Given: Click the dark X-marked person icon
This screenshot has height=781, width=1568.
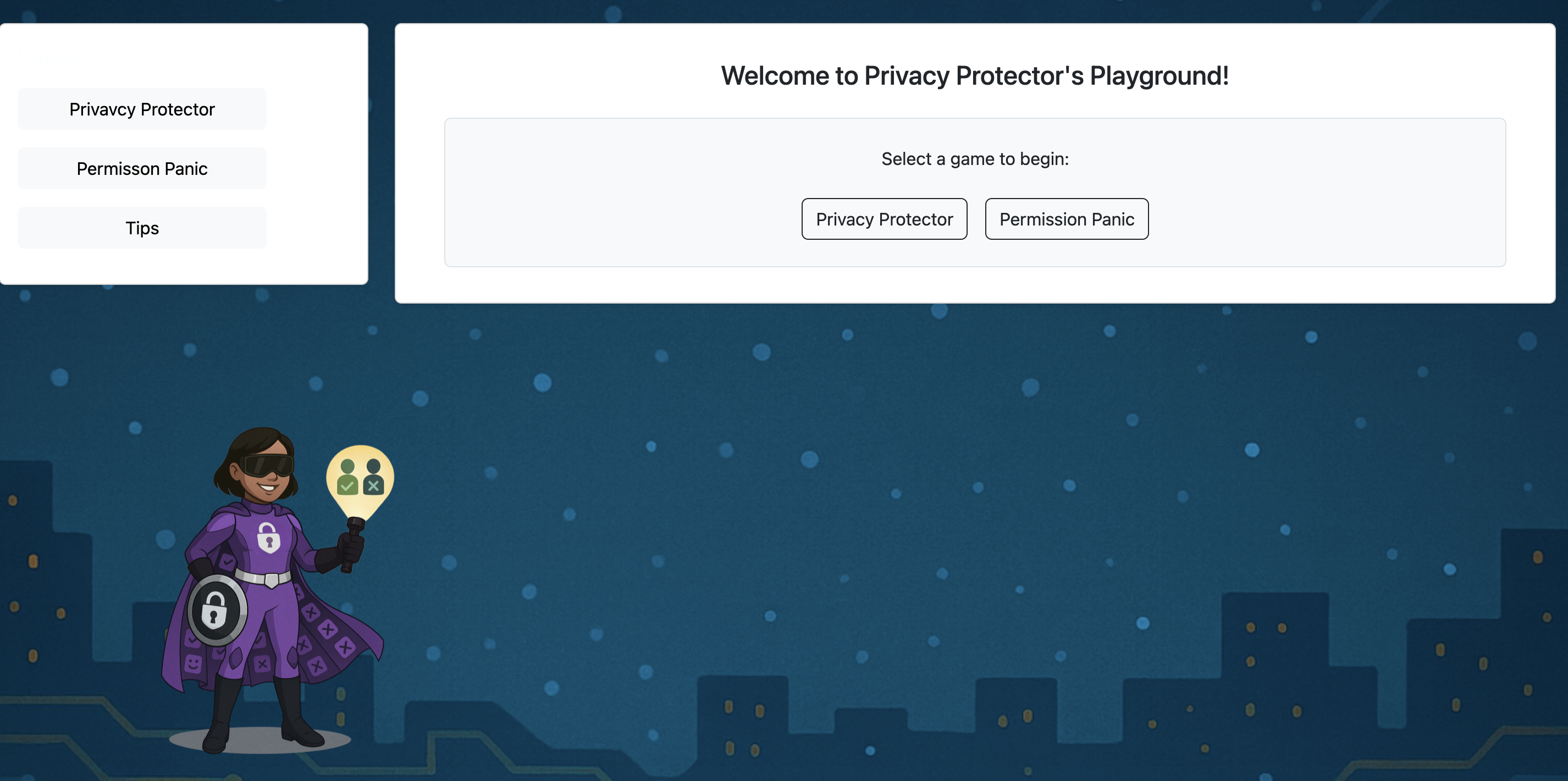Looking at the screenshot, I should pyautogui.click(x=373, y=478).
